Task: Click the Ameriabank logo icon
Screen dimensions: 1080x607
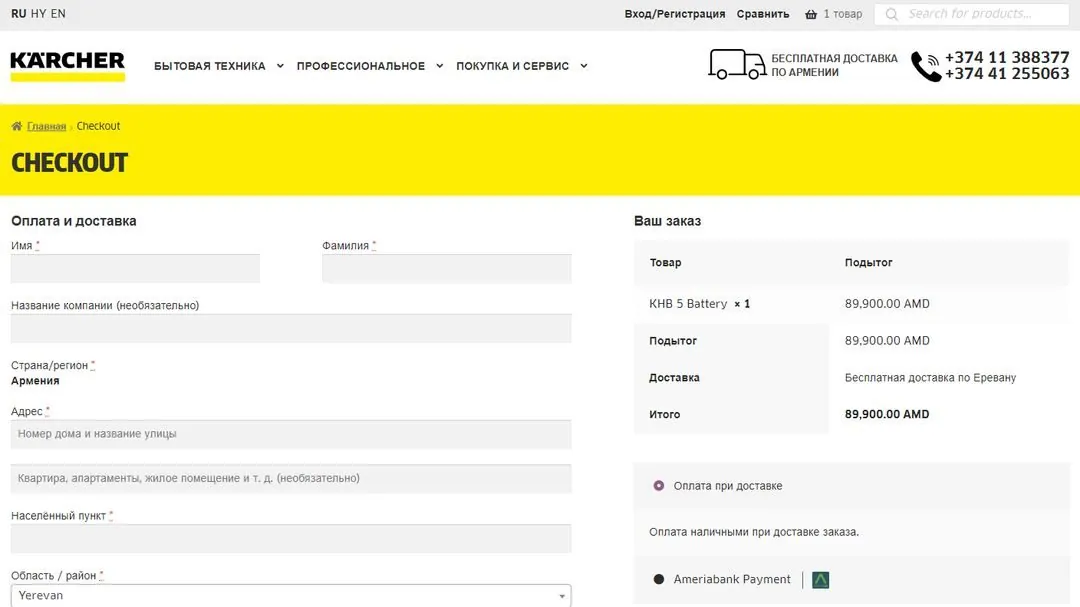Action: (820, 580)
